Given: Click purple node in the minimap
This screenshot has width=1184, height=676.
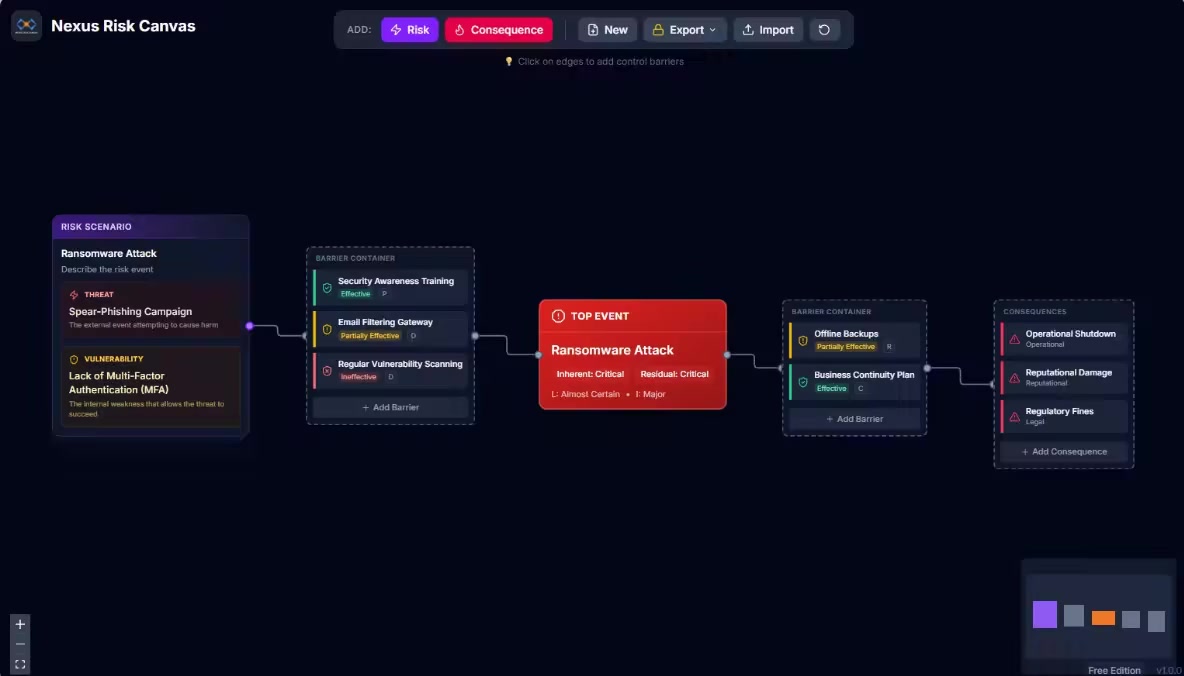Looking at the screenshot, I should tap(1044, 614).
